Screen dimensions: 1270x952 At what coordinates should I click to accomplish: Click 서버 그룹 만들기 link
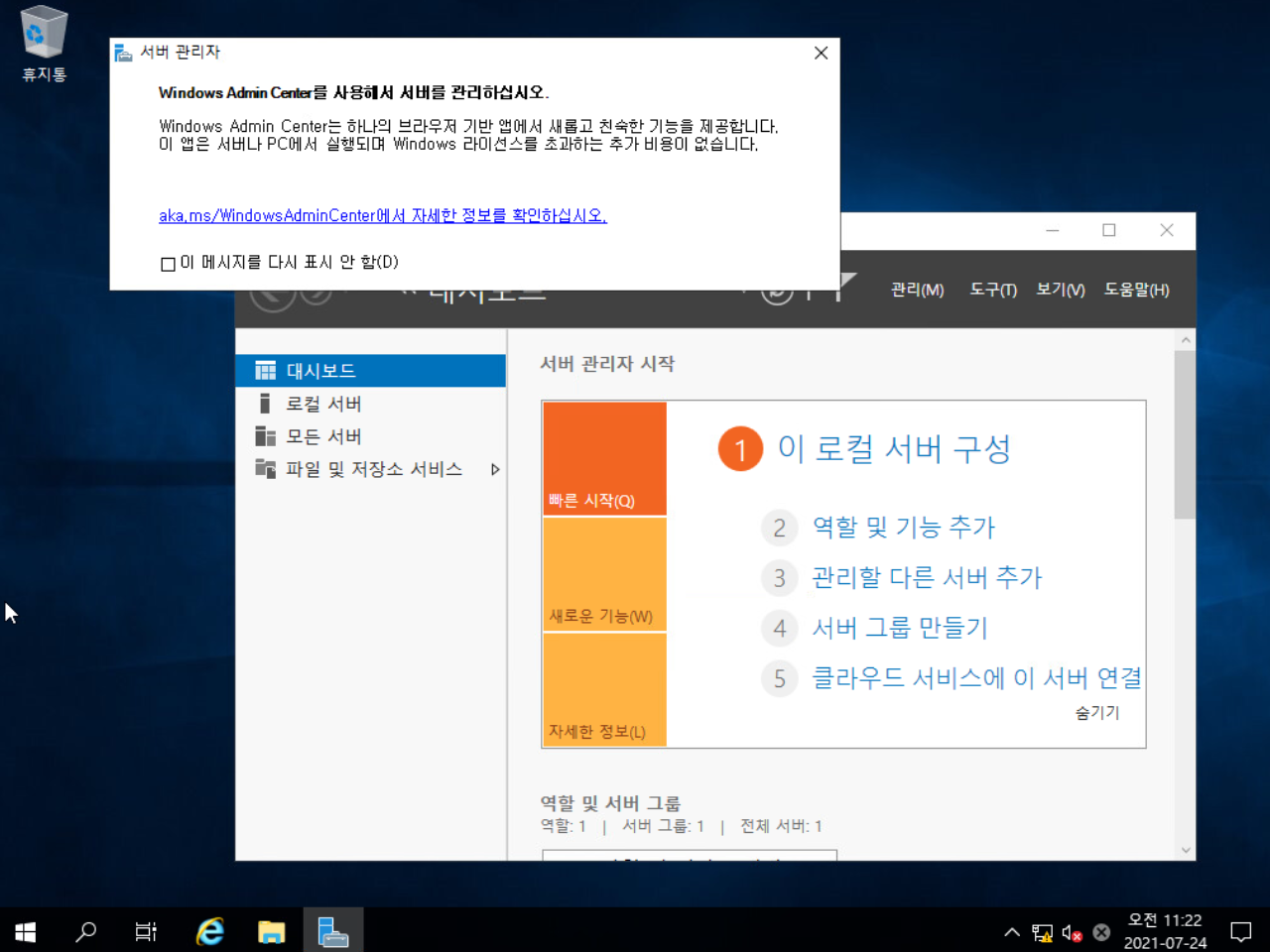(x=900, y=628)
